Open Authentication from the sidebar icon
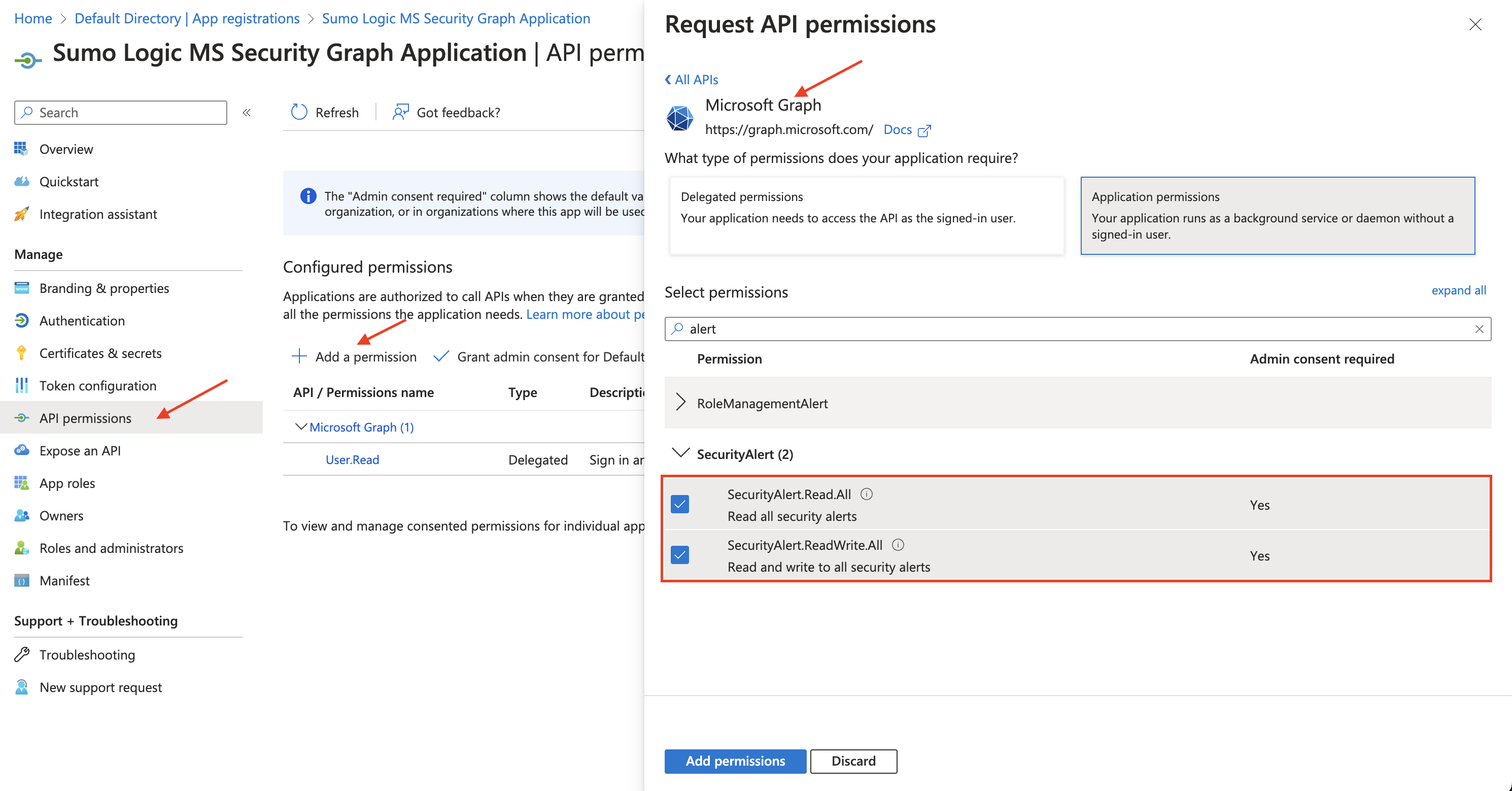Screen dimensions: 1512x791 pos(21,321)
